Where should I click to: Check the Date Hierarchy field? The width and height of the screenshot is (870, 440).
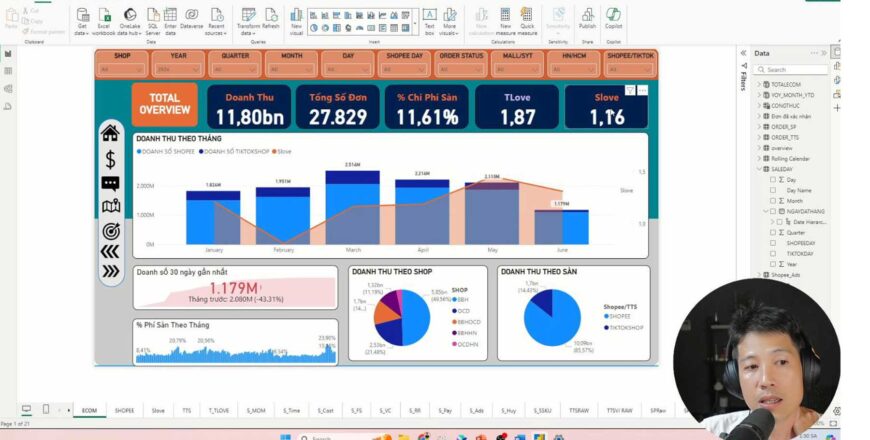tap(780, 222)
